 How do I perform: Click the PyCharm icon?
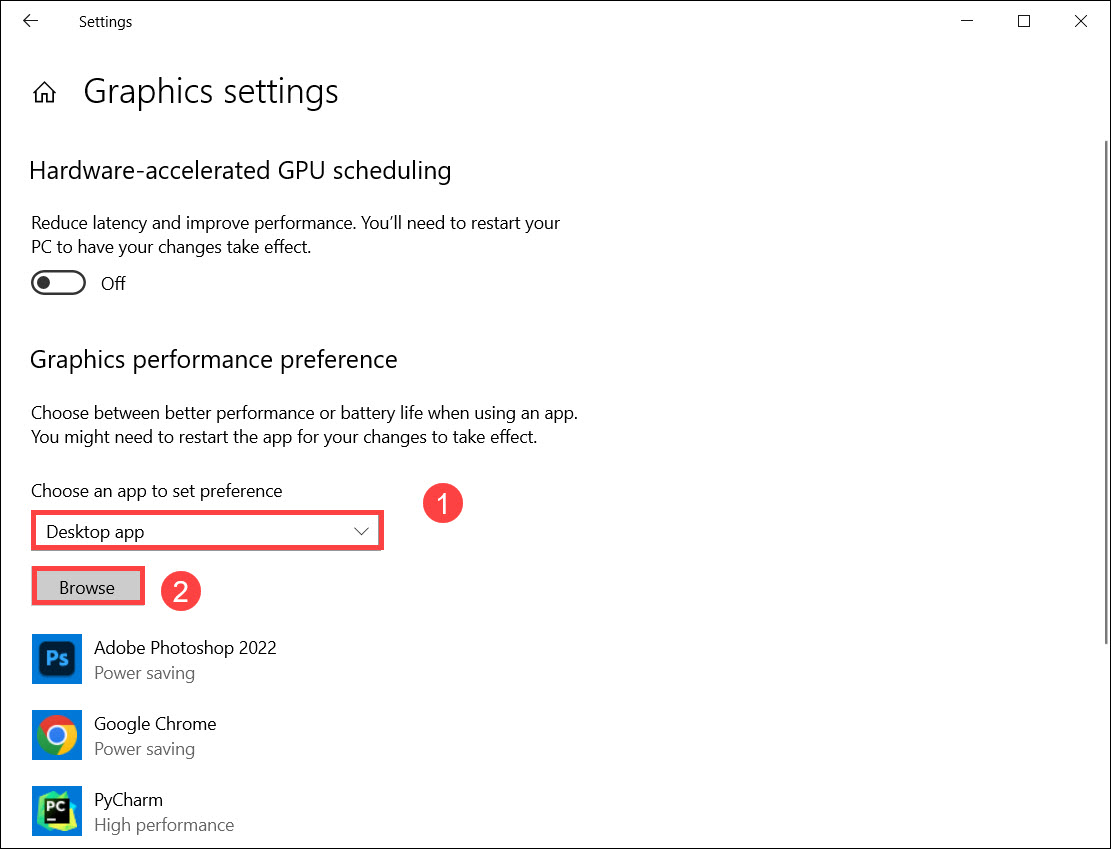[x=57, y=811]
